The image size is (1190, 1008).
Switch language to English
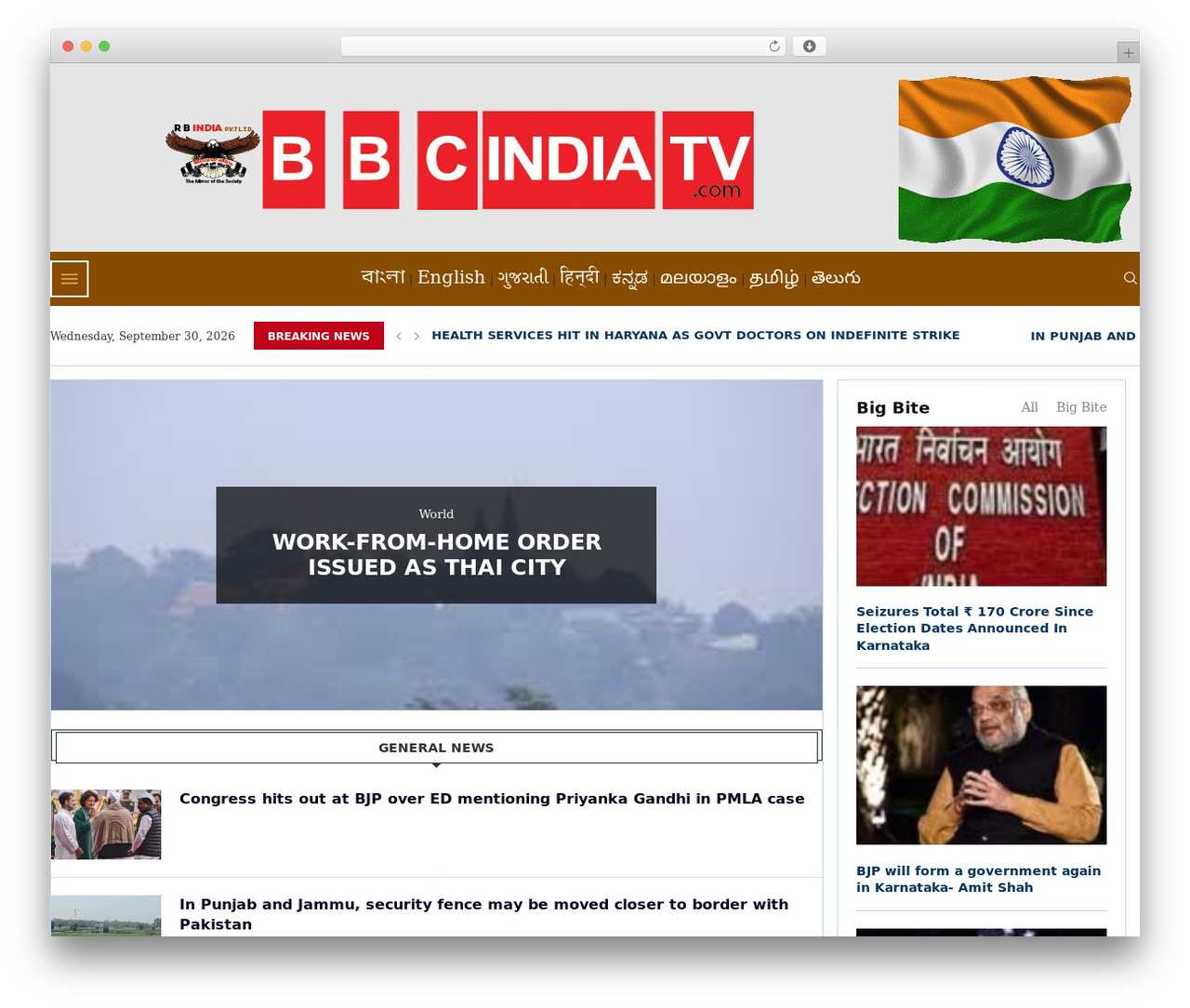click(451, 277)
